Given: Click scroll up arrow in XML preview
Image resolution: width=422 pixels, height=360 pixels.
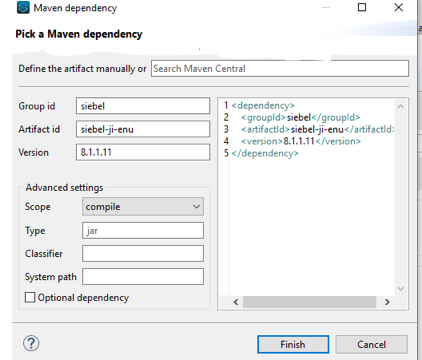Looking at the screenshot, I should [401, 107].
